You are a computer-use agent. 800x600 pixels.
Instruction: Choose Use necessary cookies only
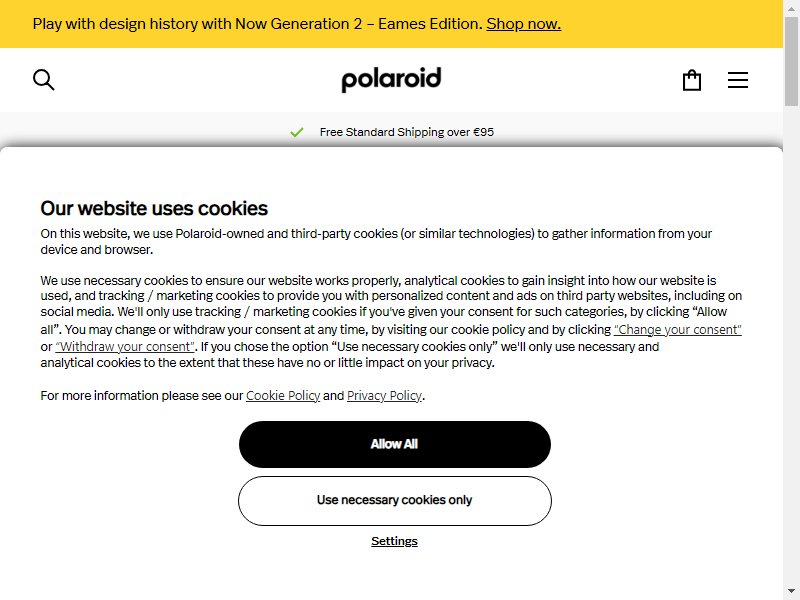tap(395, 501)
